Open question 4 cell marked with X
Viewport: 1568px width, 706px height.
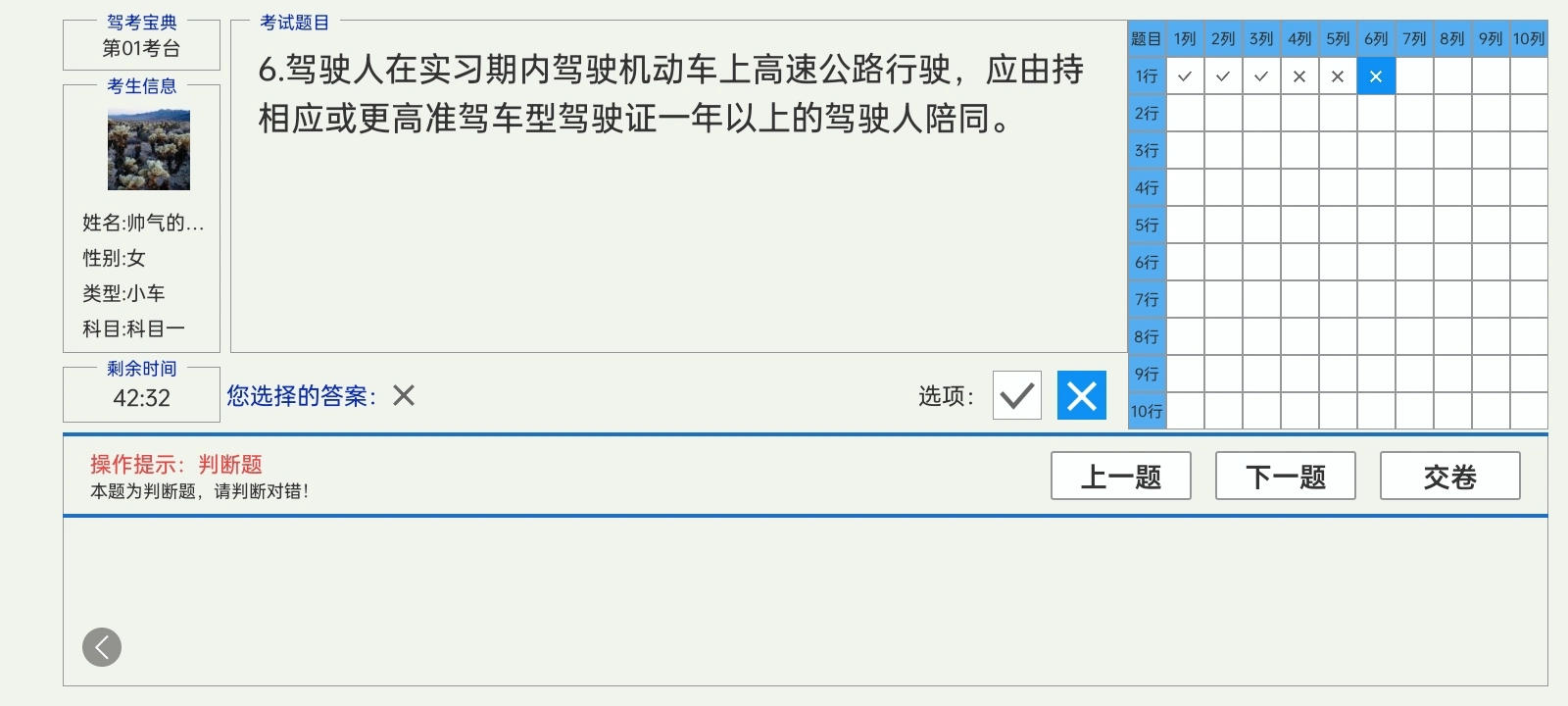point(1299,76)
